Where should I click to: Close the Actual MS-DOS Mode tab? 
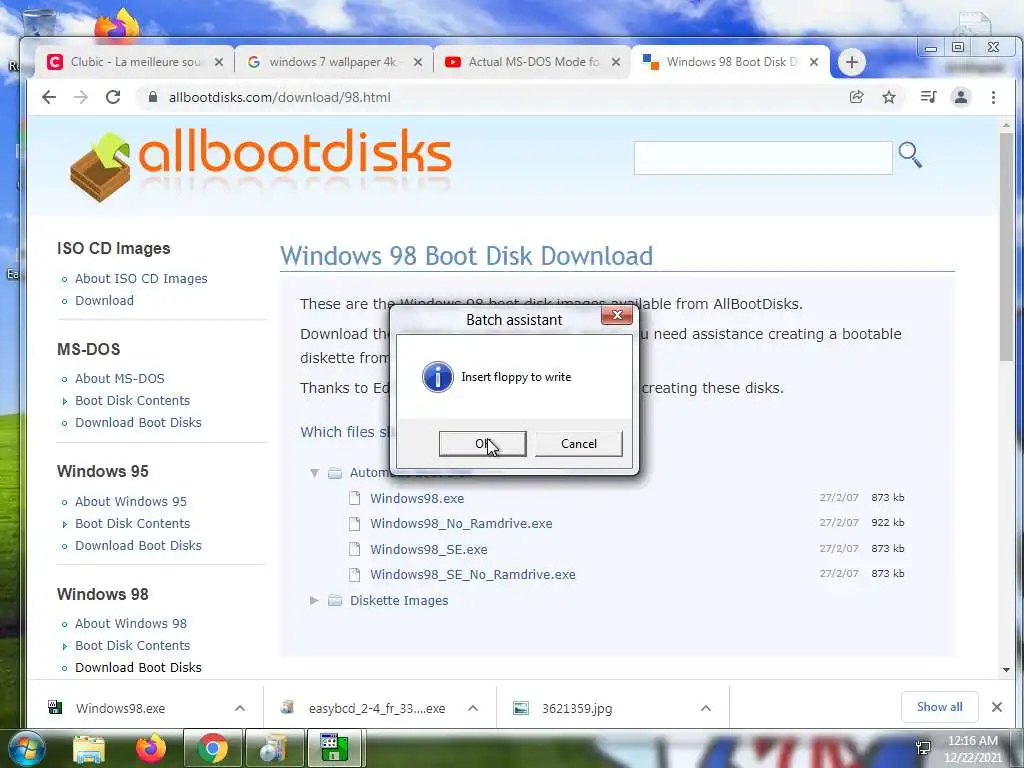pyautogui.click(x=616, y=62)
